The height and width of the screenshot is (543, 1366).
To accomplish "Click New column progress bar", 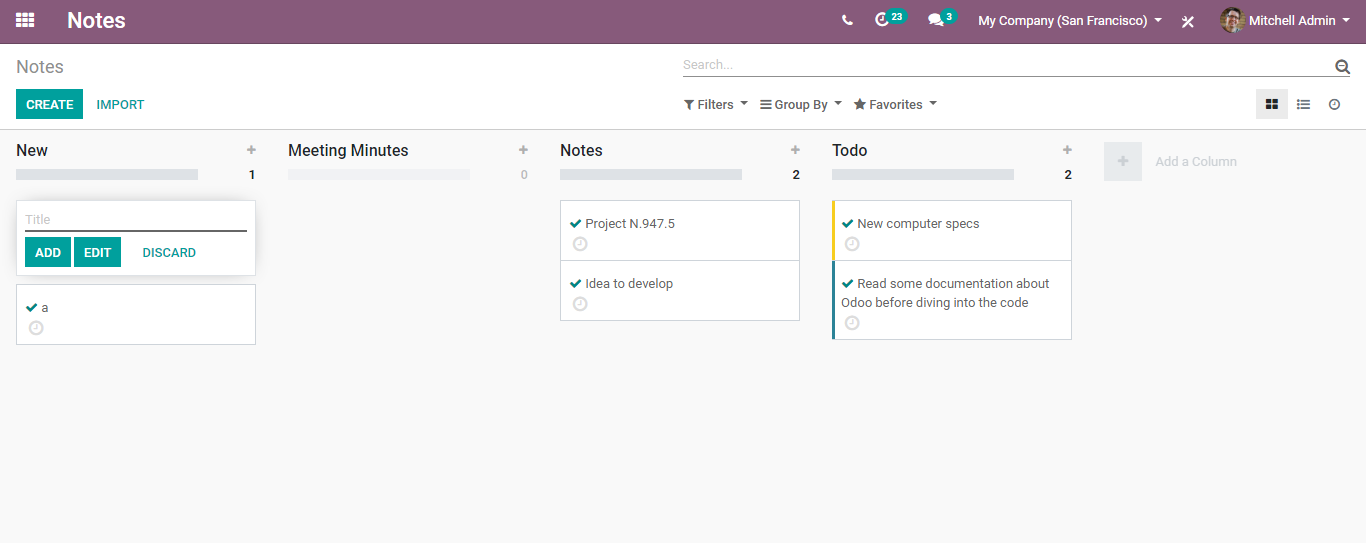I will point(107,174).
